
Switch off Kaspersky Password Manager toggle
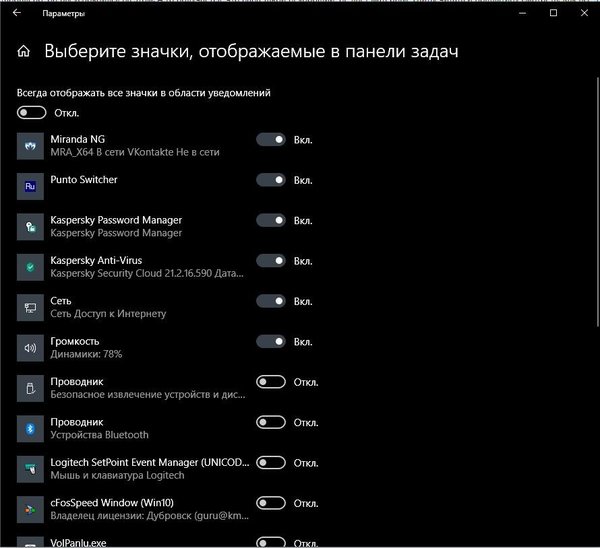coord(271,220)
